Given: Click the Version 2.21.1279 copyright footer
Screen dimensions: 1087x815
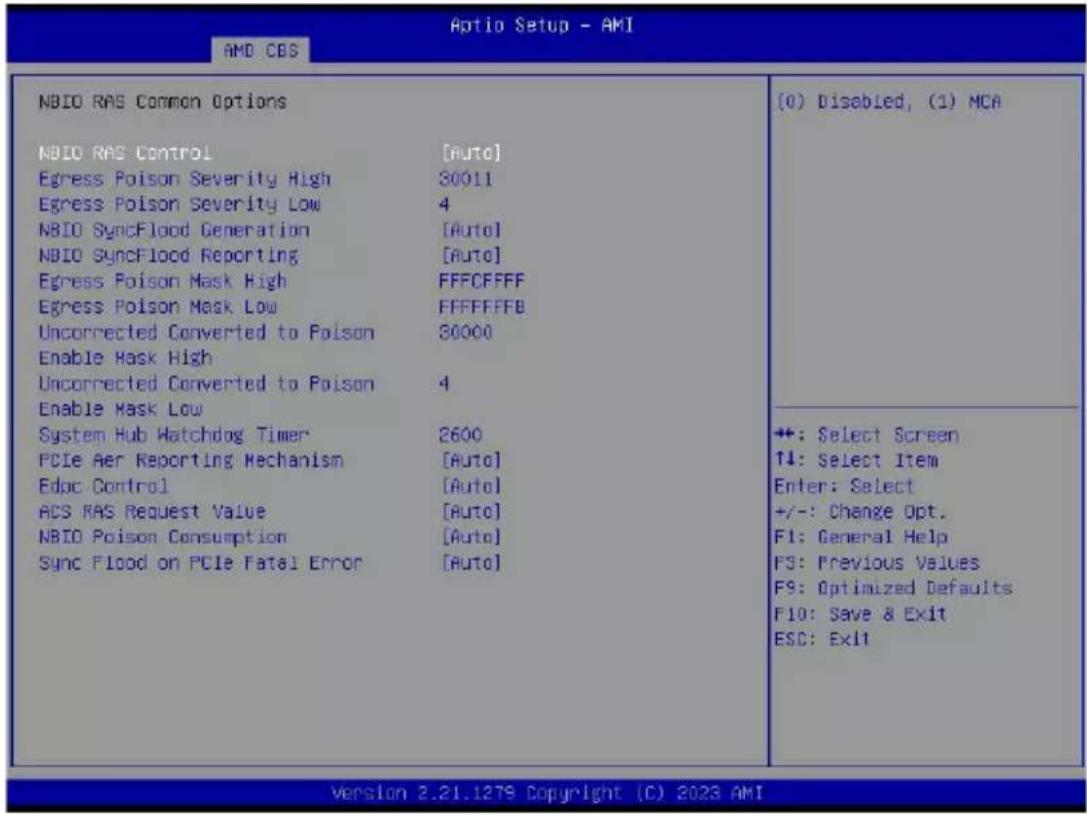Looking at the screenshot, I should [x=547, y=792].
